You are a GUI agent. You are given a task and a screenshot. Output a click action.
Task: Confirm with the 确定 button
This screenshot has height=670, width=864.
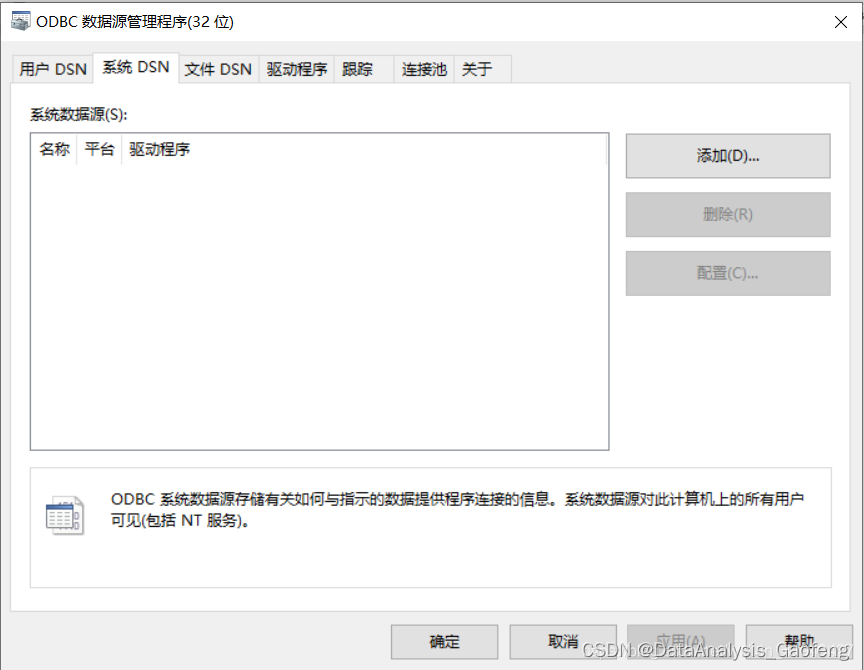point(444,642)
